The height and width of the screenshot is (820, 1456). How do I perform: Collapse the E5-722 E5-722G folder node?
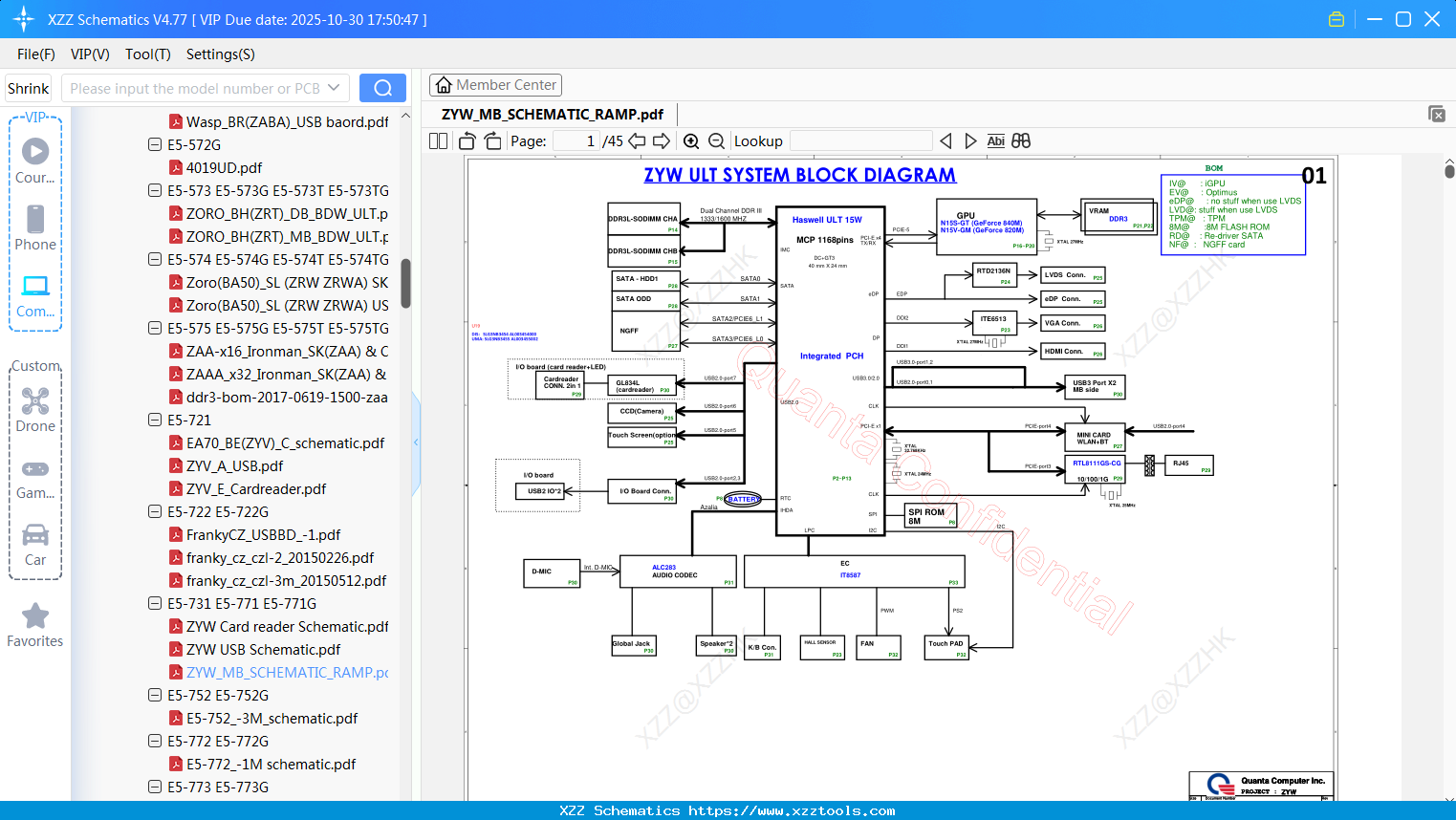155,512
